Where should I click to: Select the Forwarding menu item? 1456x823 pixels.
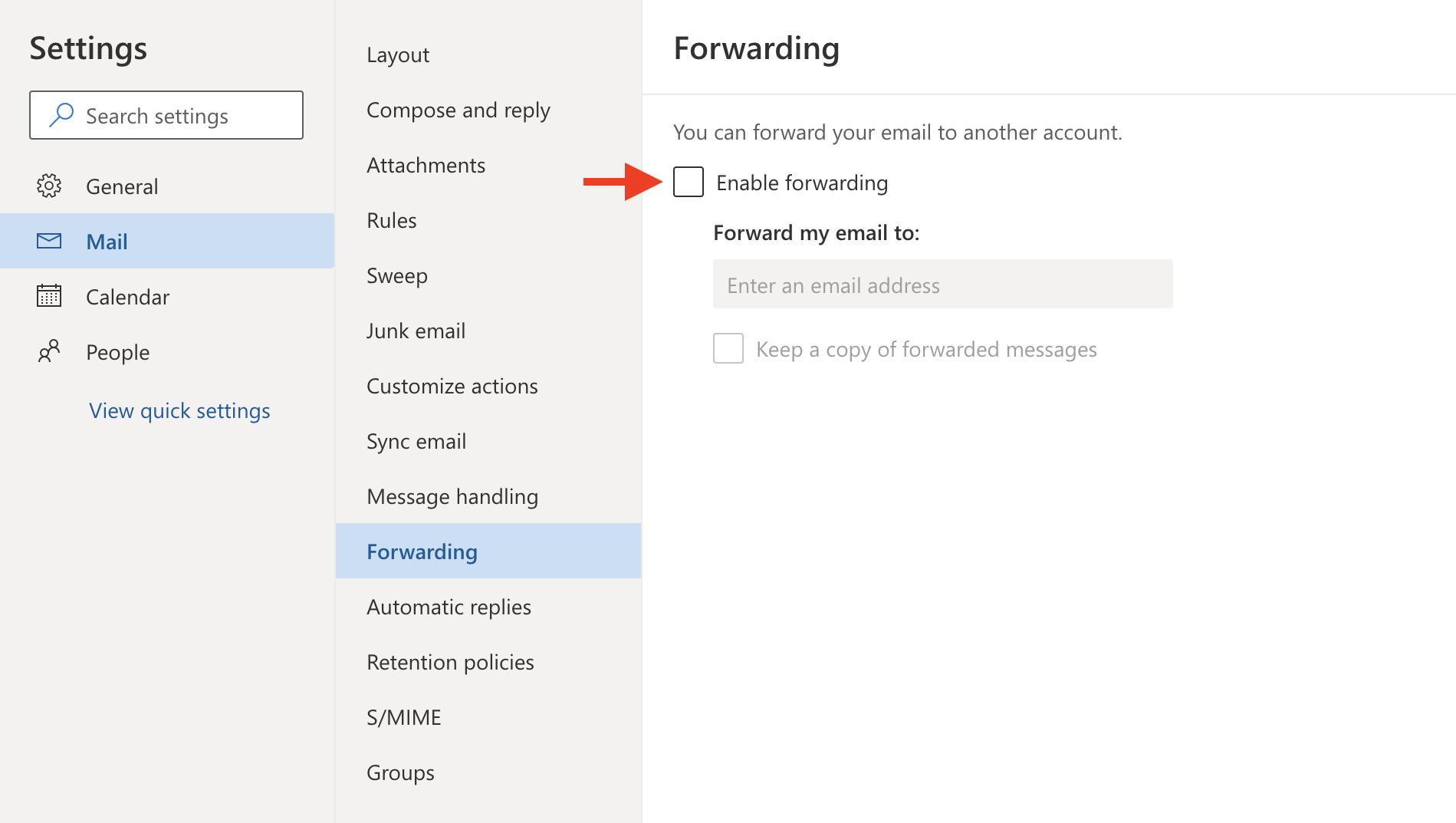click(488, 551)
